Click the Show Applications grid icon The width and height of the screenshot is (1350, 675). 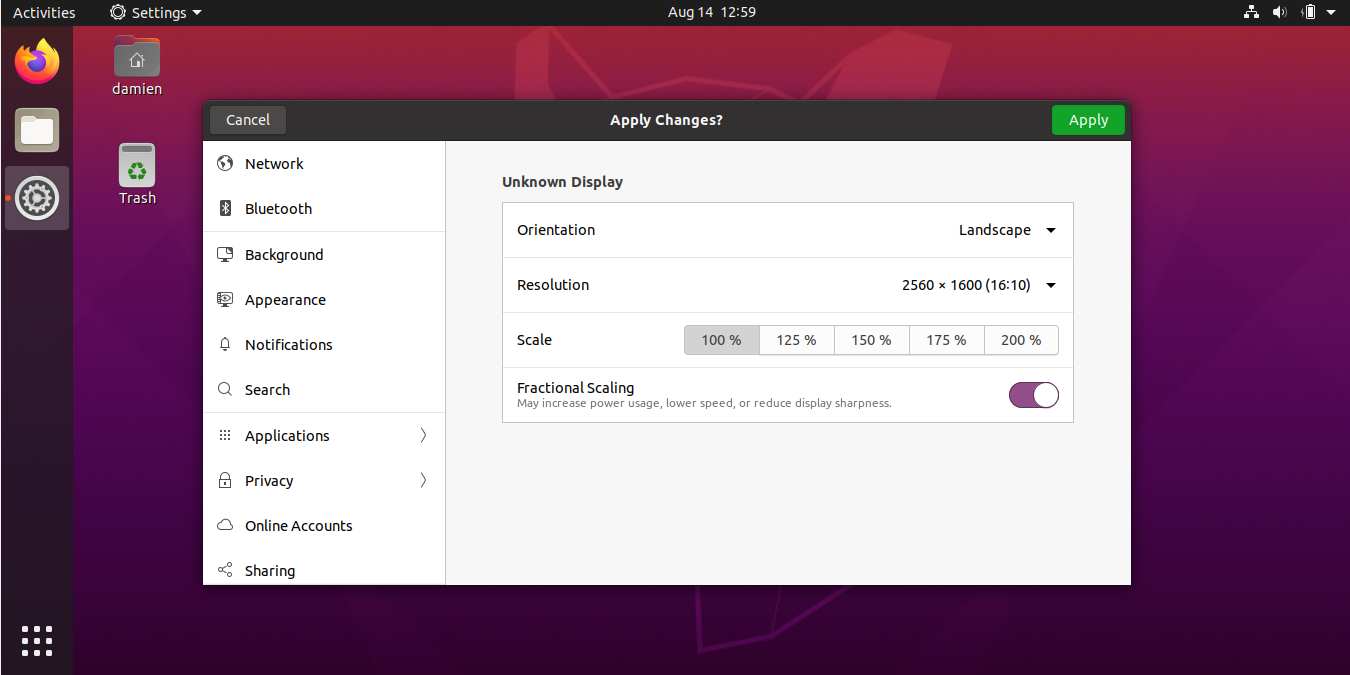(x=37, y=641)
